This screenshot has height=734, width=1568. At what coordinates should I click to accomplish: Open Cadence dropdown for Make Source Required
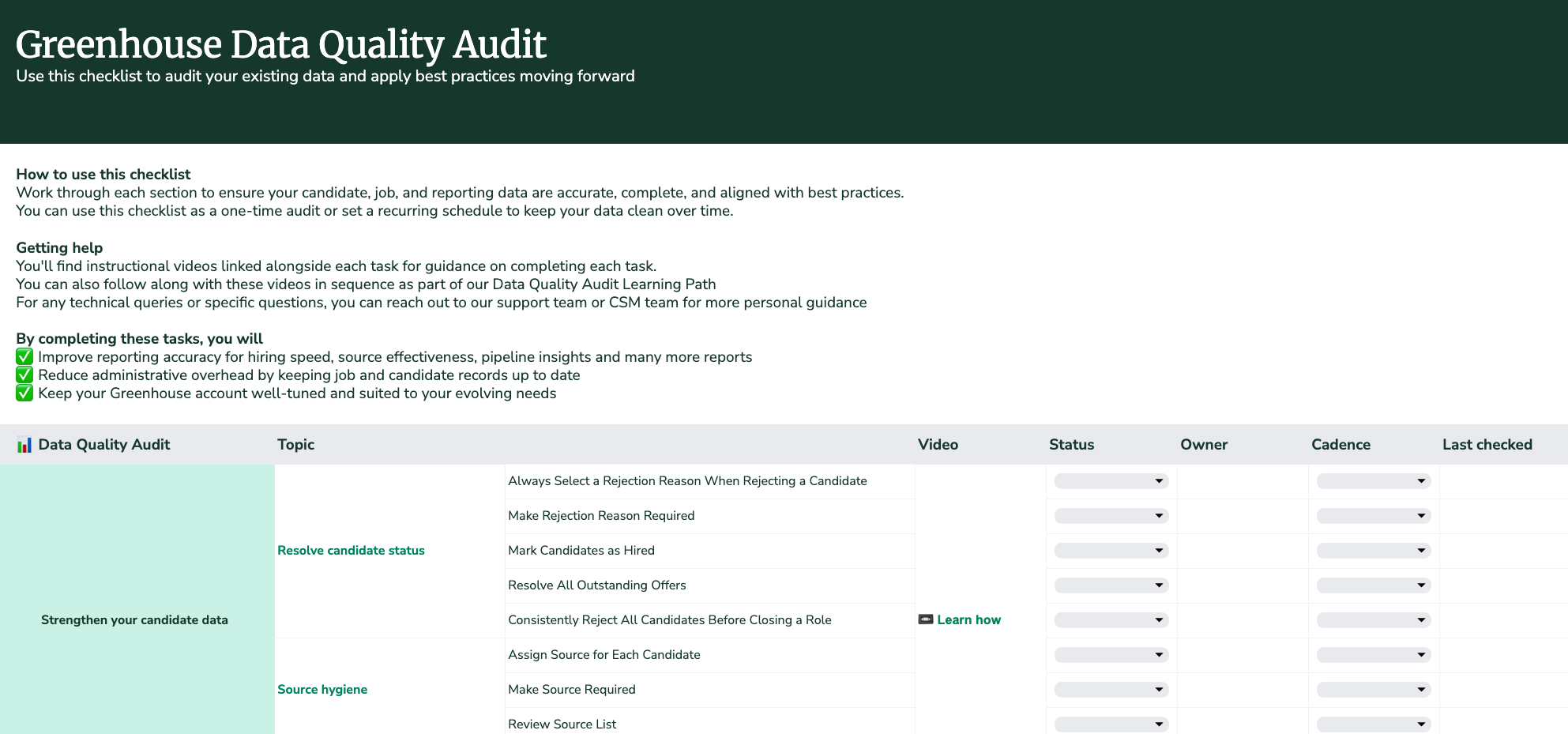[x=1373, y=690]
